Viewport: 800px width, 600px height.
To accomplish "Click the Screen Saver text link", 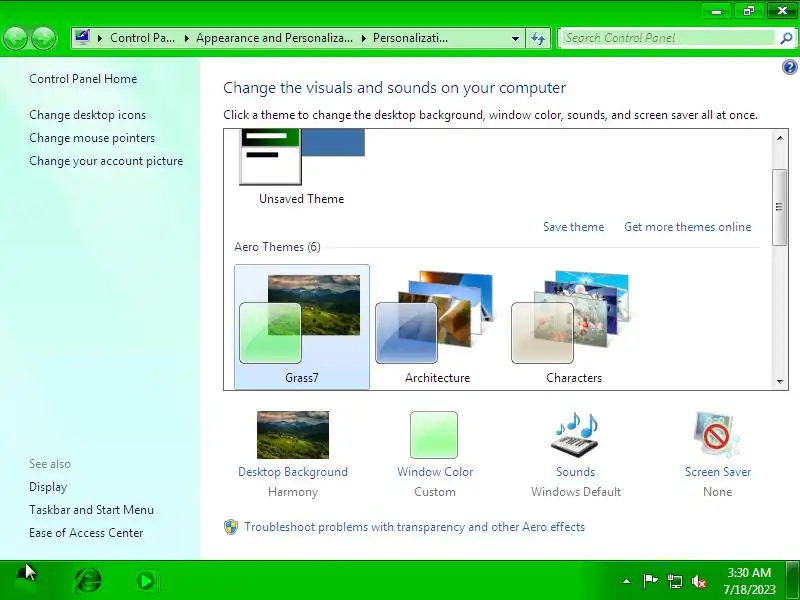I will pos(718,472).
